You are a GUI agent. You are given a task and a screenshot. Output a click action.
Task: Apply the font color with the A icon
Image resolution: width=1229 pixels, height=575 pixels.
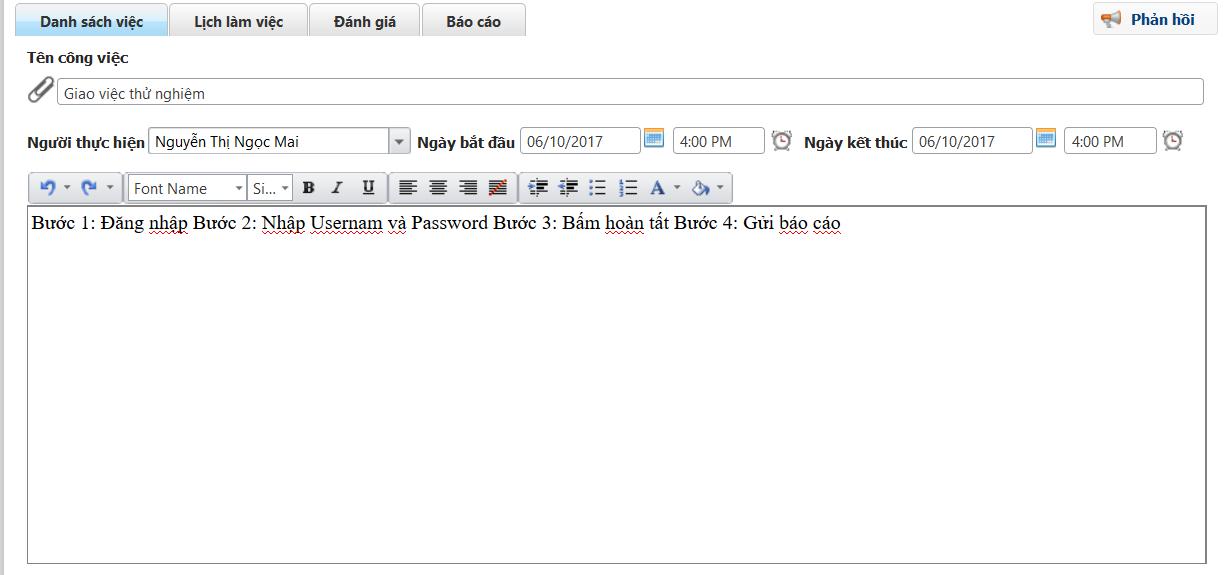(657, 188)
